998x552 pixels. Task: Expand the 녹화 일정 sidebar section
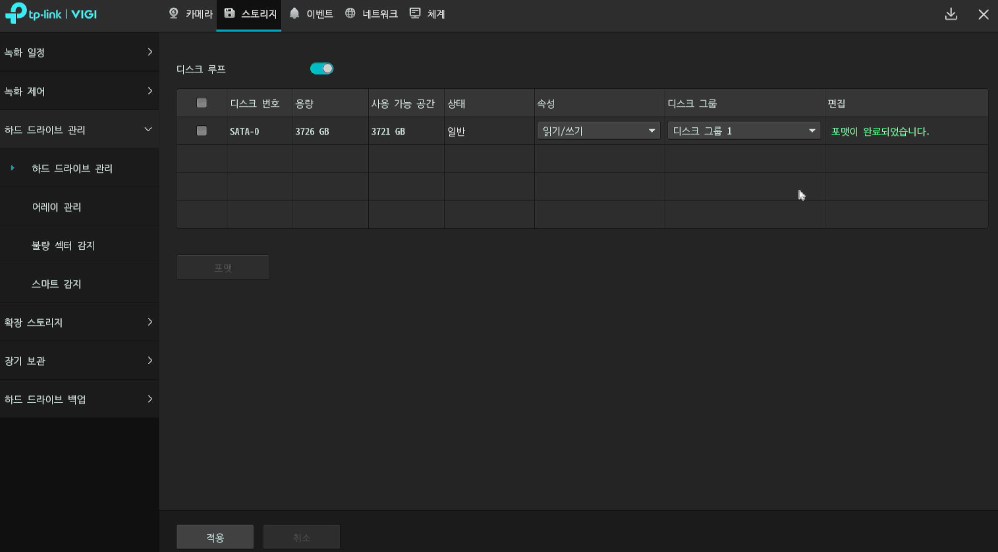click(79, 52)
